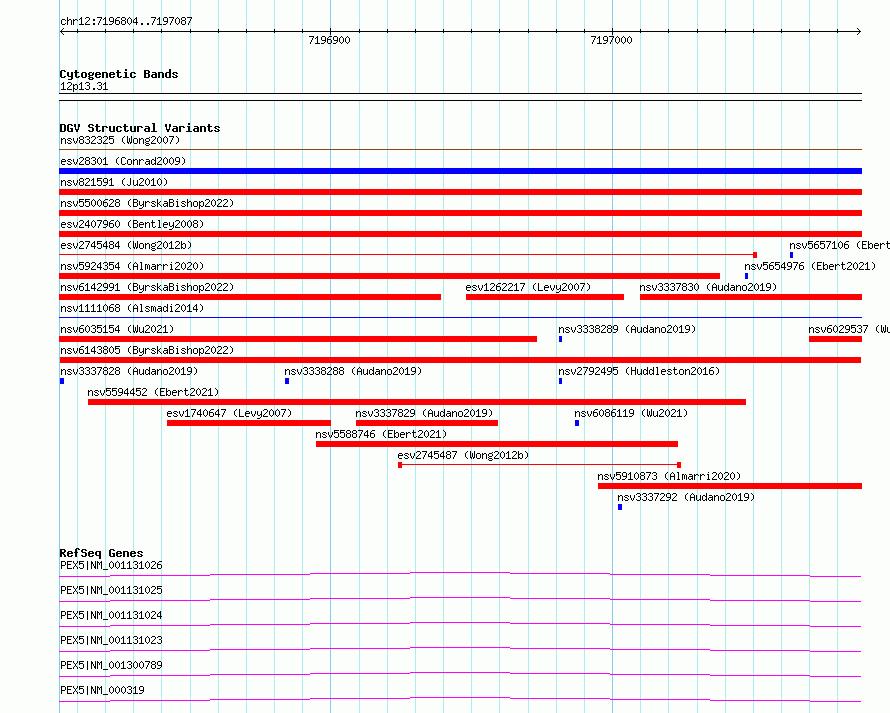The image size is (890, 713).
Task: Open PEX5|NM_000319 transcript label
Action: click(x=102, y=690)
